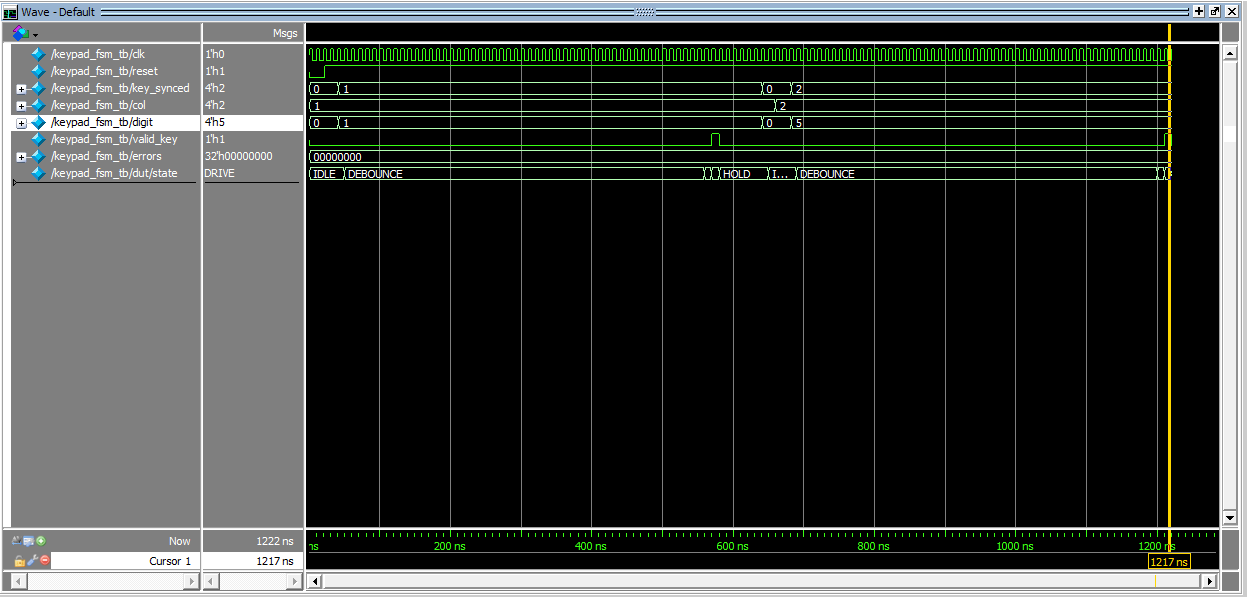Screen dimensions: 1247x597
Task: Click the 32'h00000000 errors value
Action: (238, 156)
